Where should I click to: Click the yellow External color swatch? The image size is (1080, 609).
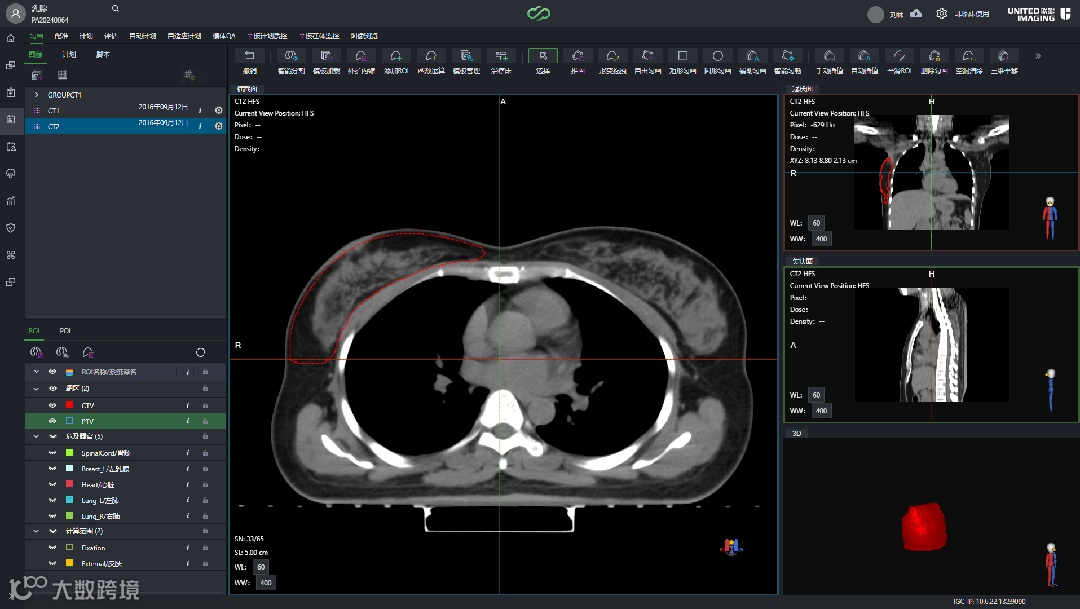70,563
